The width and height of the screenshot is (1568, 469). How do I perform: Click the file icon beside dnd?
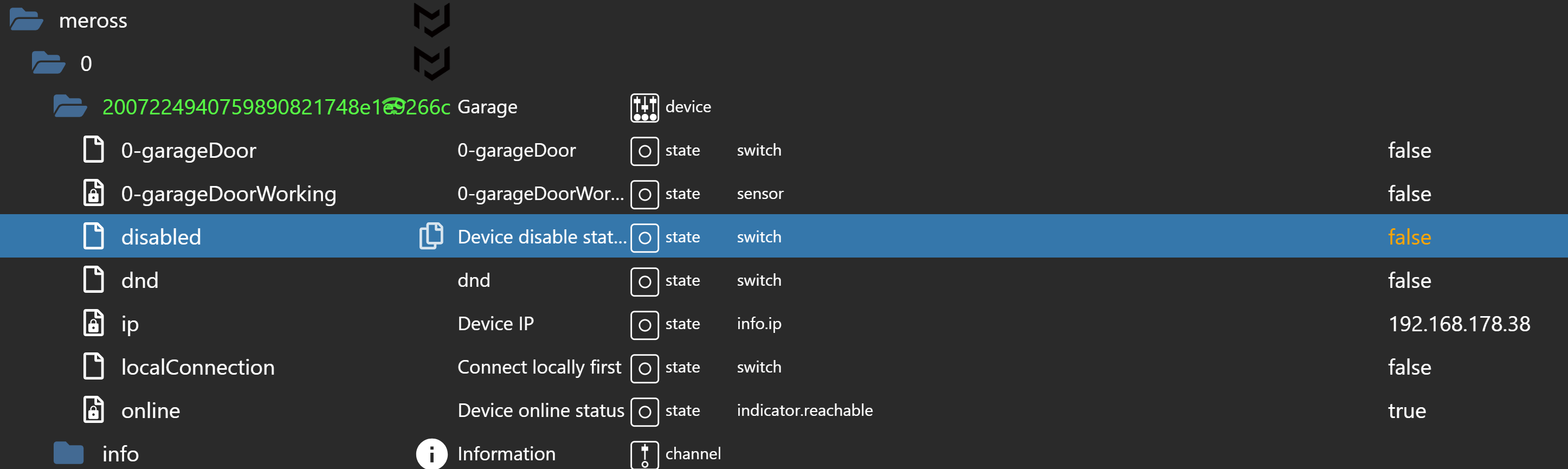click(x=93, y=280)
